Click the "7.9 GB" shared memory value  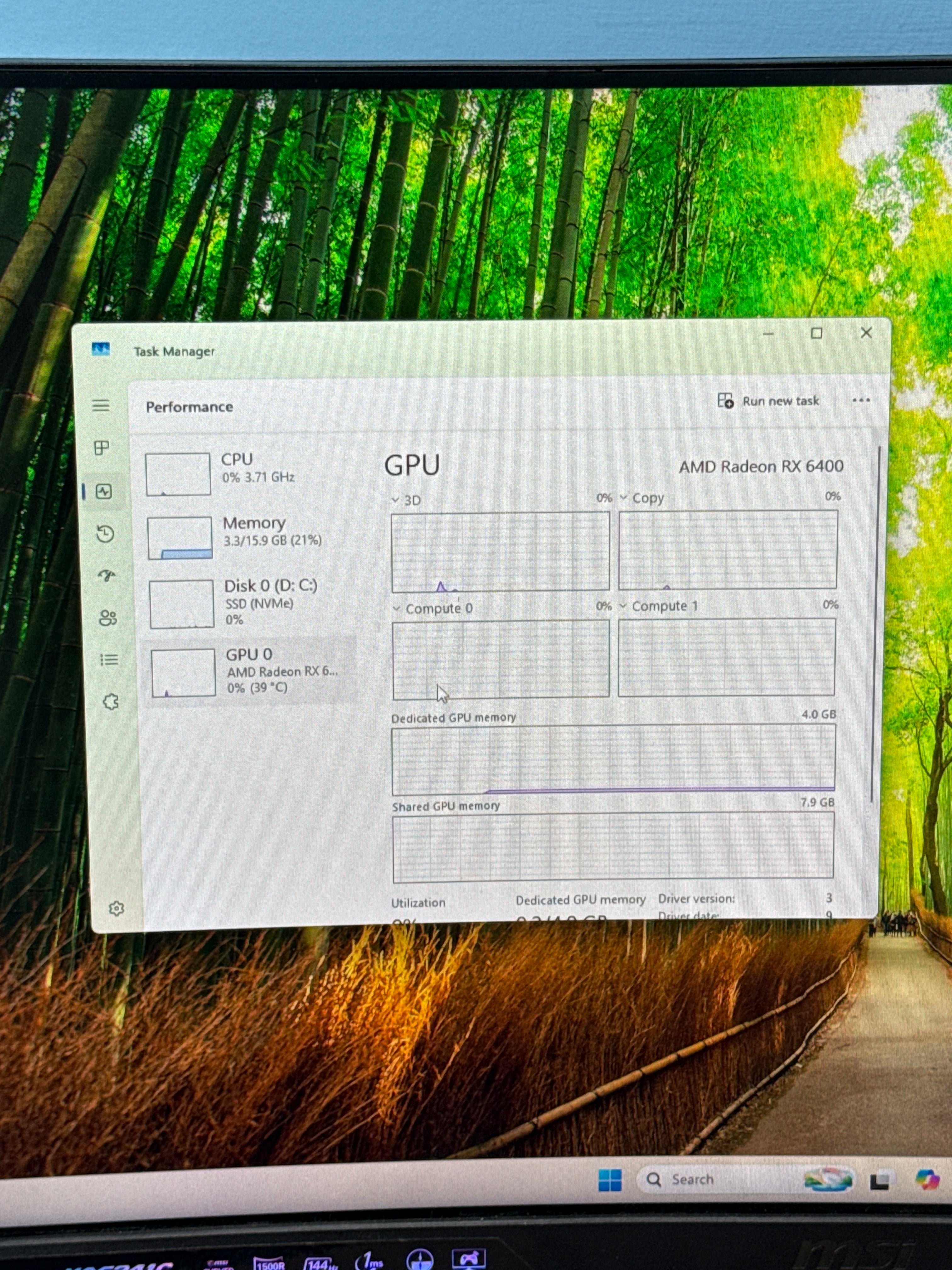818,802
